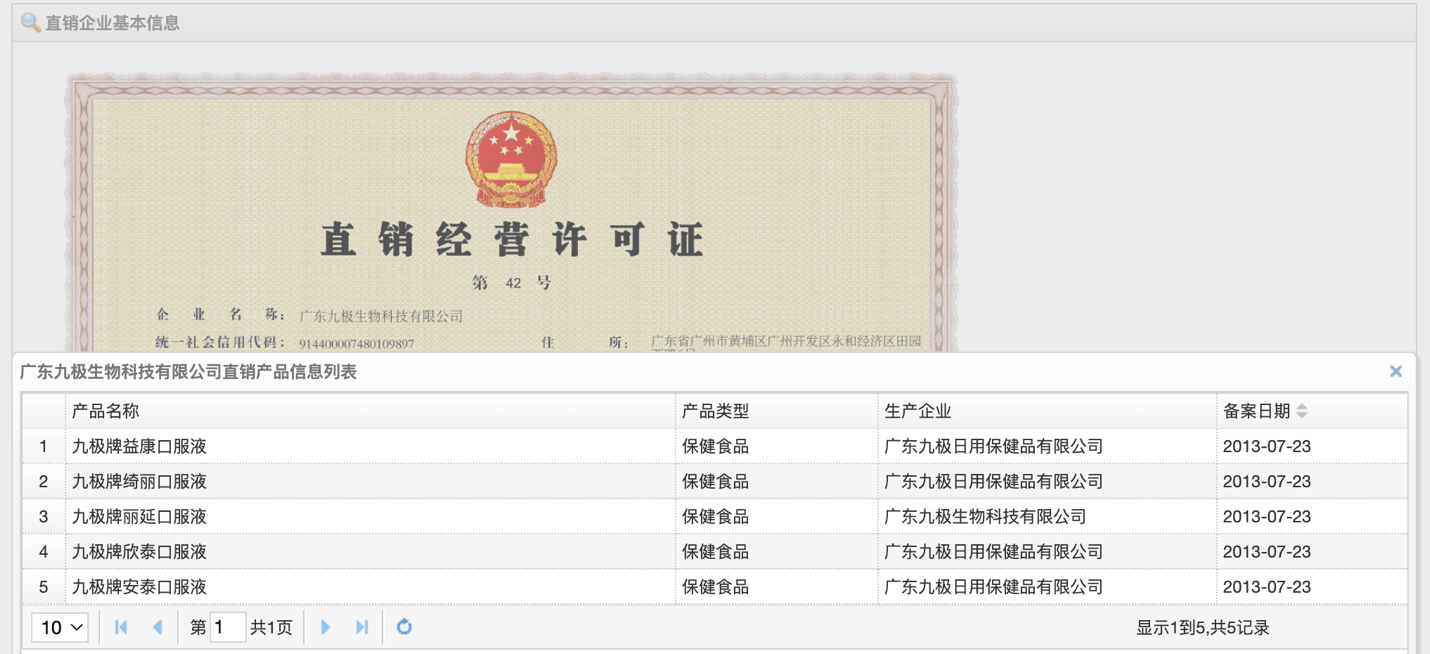This screenshot has width=1430, height=654.
Task: Go to previous page of product list
Action: click(x=157, y=627)
